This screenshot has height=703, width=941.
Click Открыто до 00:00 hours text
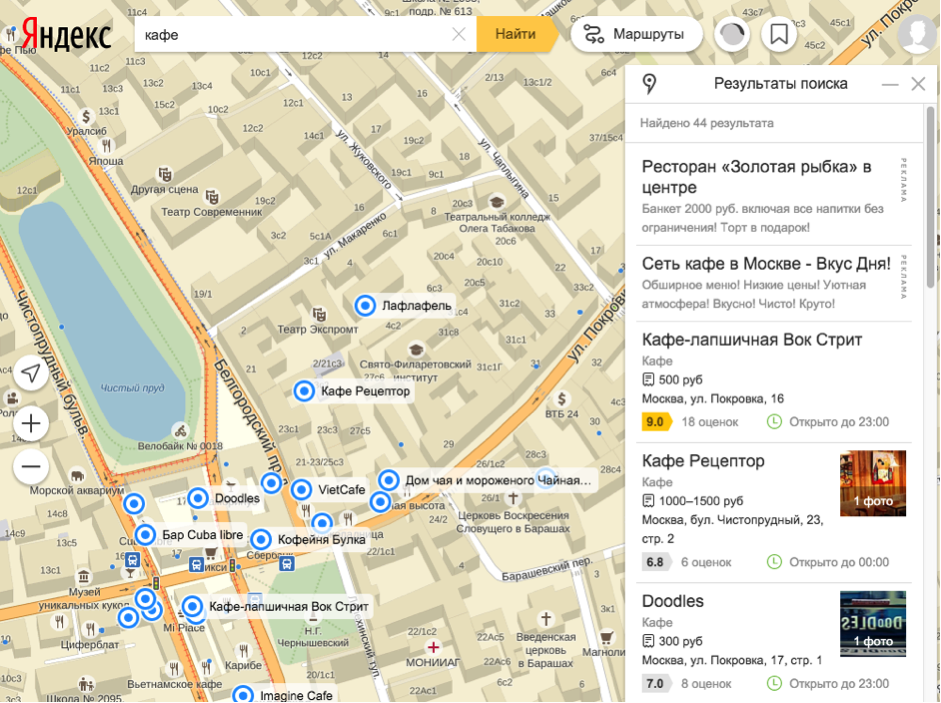839,563
